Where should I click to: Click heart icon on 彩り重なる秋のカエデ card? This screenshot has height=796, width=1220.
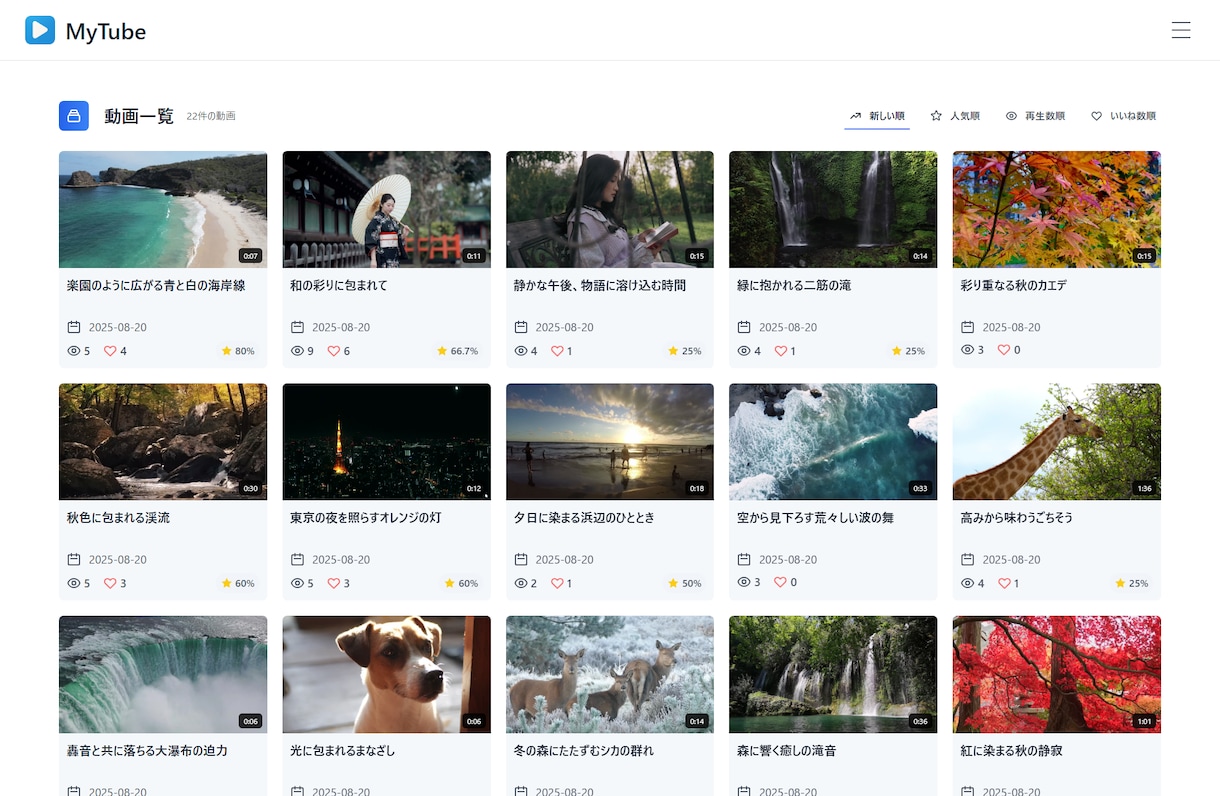coord(1003,350)
